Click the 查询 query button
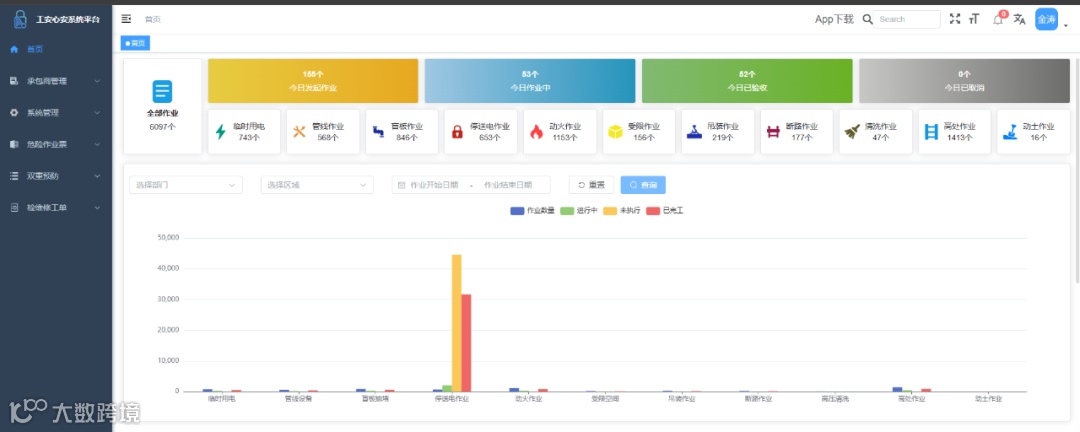The width and height of the screenshot is (1080, 432). [643, 185]
